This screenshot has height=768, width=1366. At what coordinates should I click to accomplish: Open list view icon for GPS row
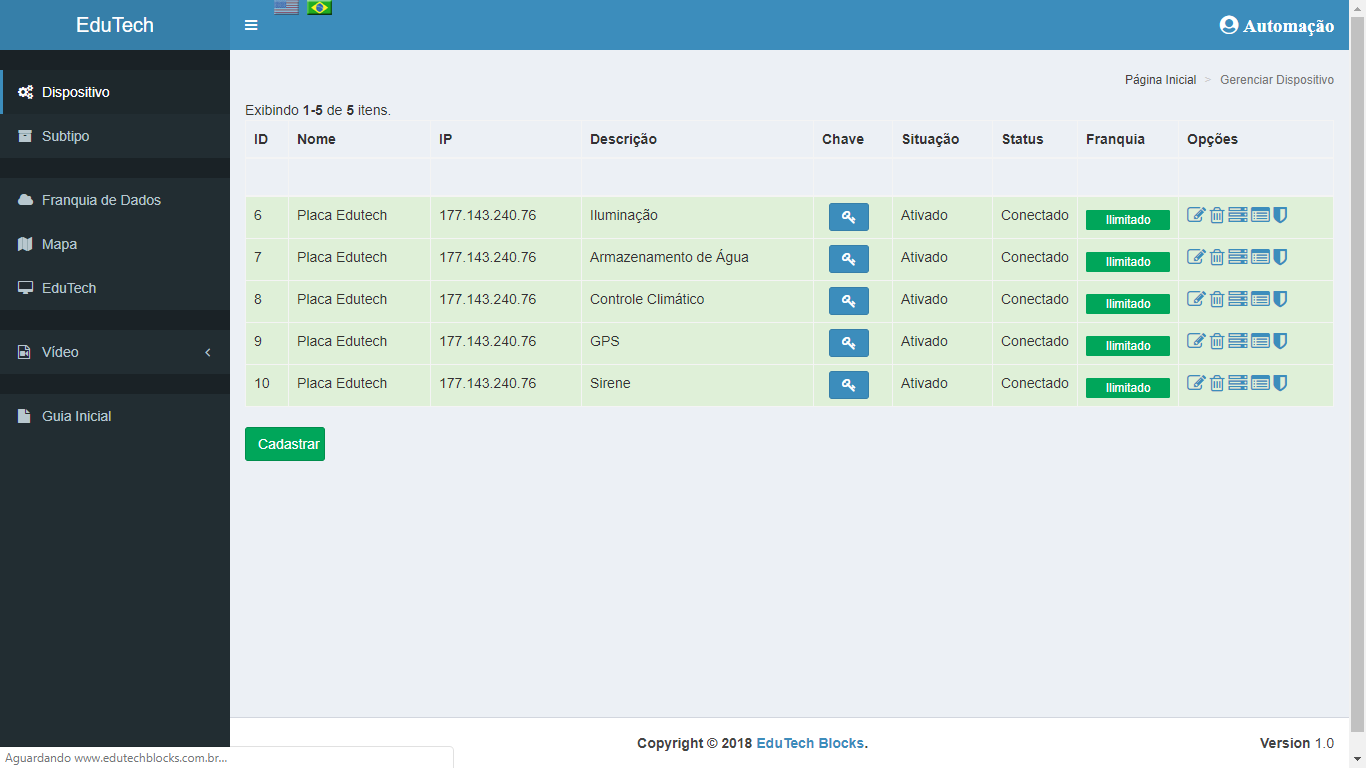(x=1260, y=341)
